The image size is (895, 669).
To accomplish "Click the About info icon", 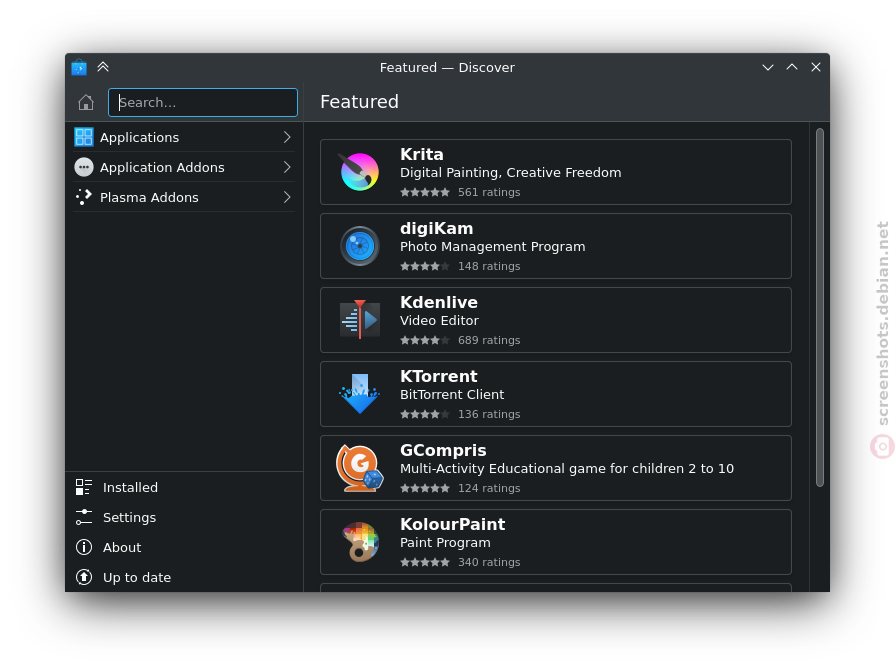I will (84, 547).
